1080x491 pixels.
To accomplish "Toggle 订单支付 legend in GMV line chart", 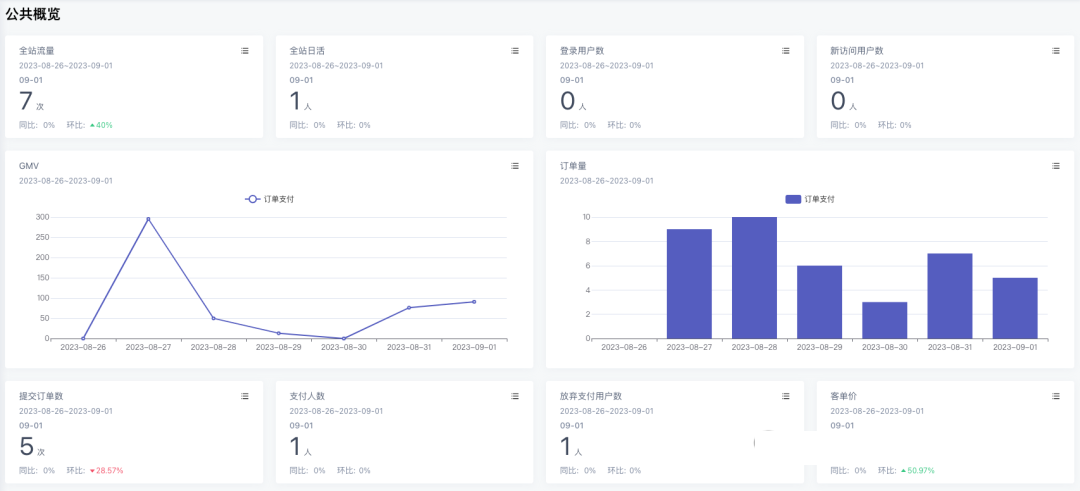I will coord(270,199).
